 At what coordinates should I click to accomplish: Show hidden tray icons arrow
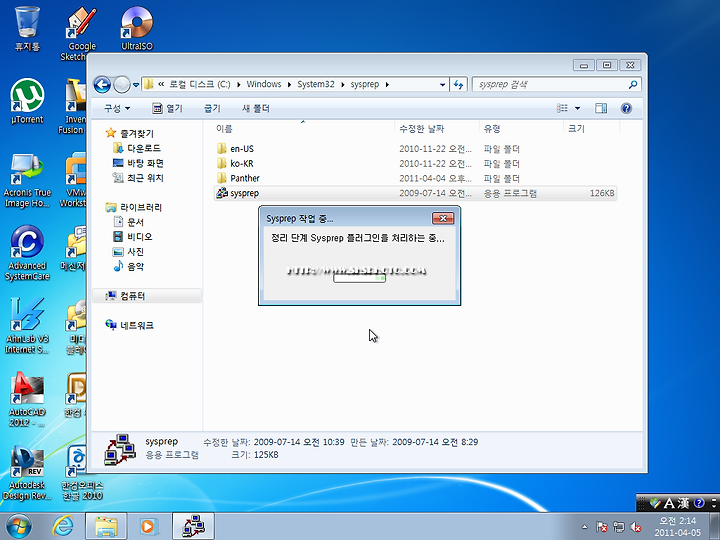pos(584,527)
